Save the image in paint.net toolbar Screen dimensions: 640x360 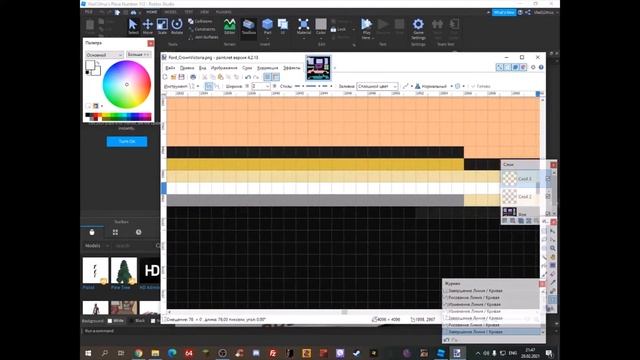coord(181,77)
